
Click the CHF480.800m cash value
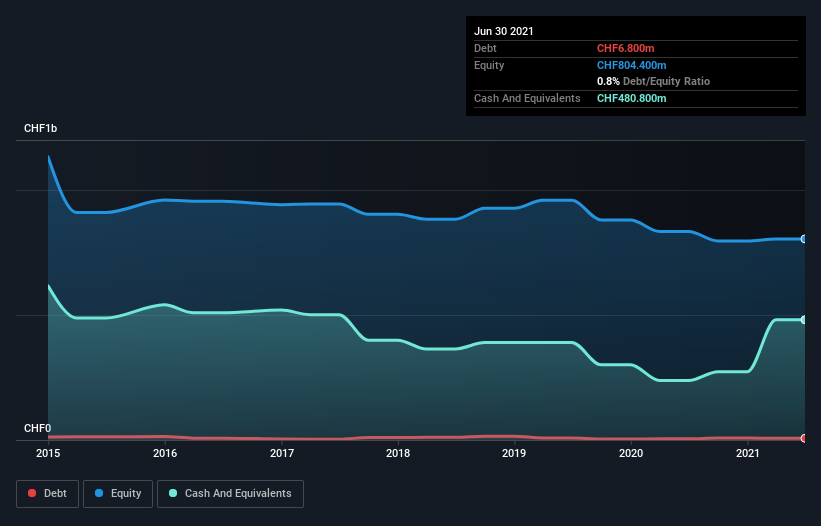pyautogui.click(x=631, y=98)
